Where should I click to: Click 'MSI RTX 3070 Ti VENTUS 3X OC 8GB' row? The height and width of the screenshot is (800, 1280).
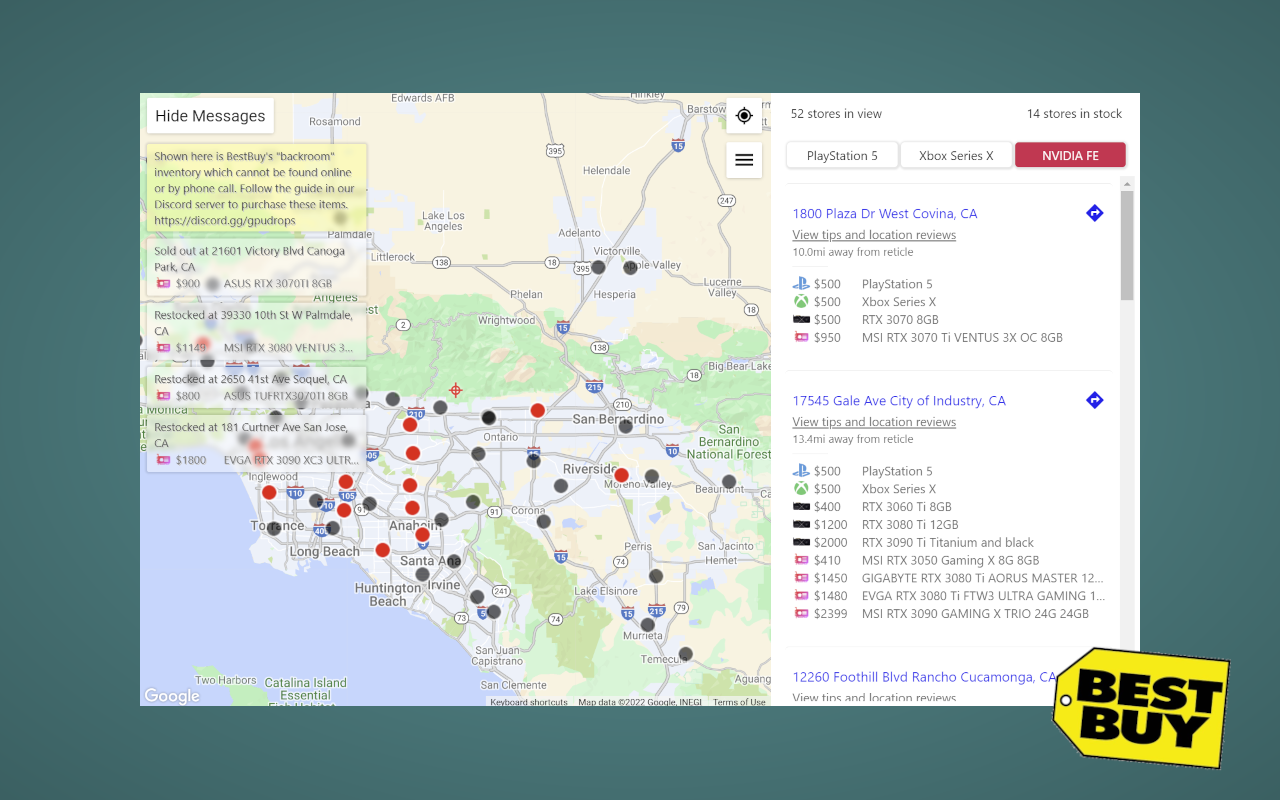point(928,338)
